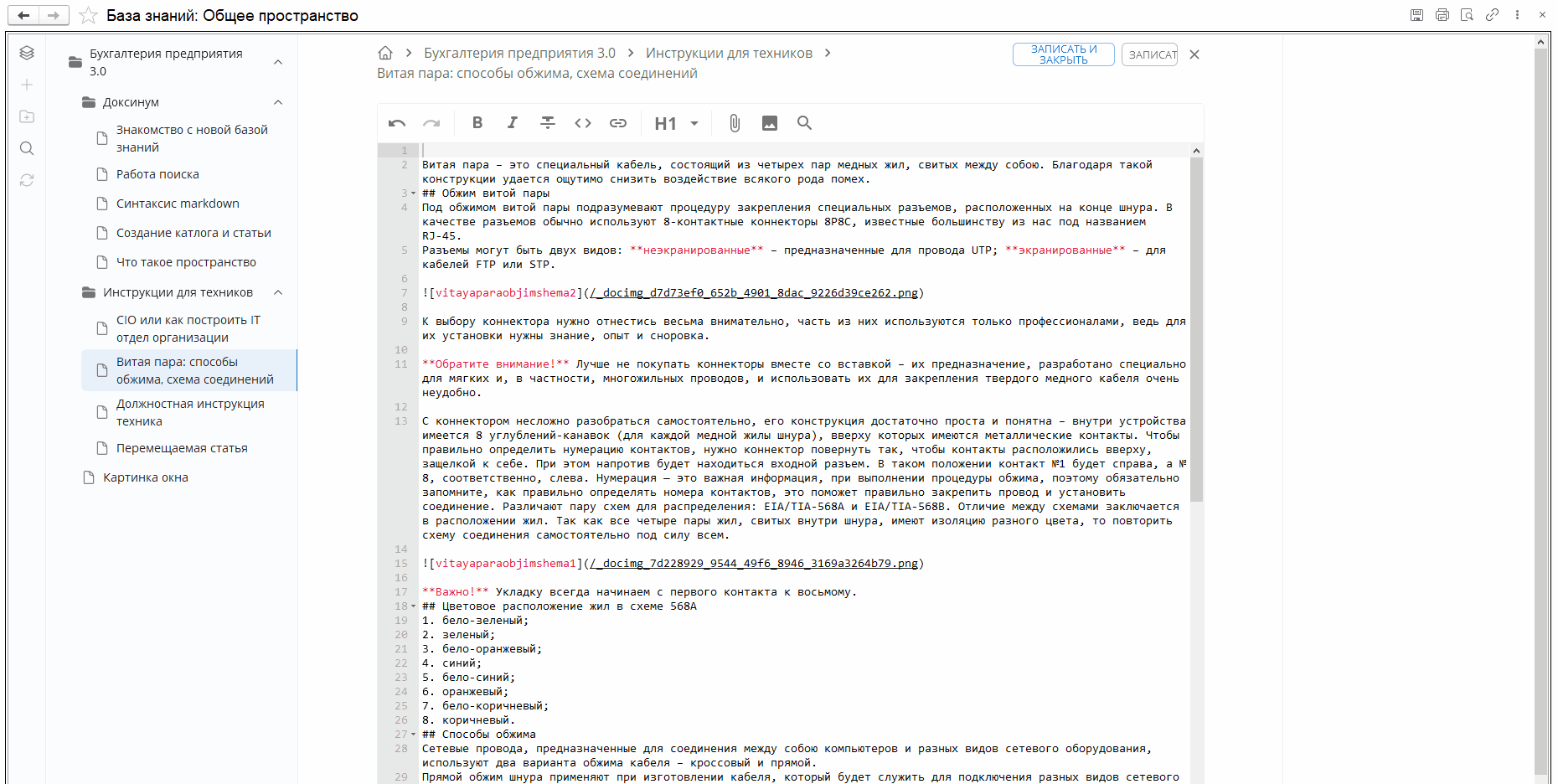
Task: Apply italic formatting in the editor toolbar
Action: 512,123
